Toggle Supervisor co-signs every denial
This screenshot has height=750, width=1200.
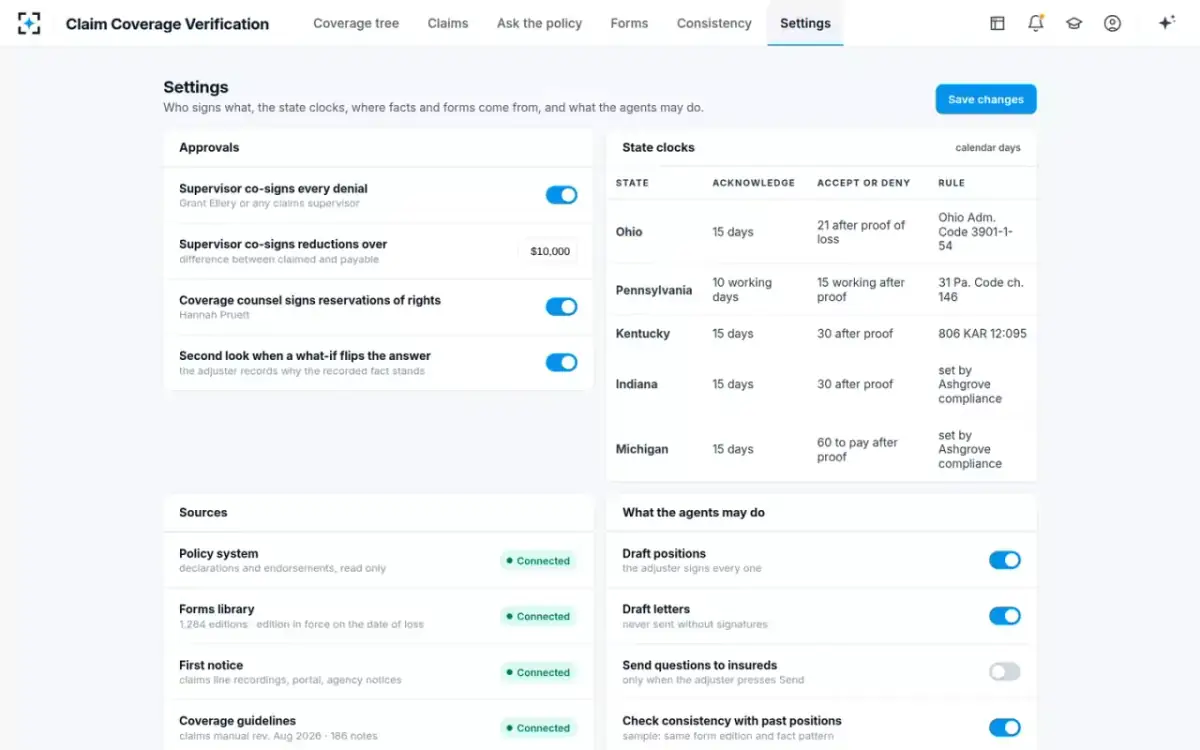pos(561,195)
